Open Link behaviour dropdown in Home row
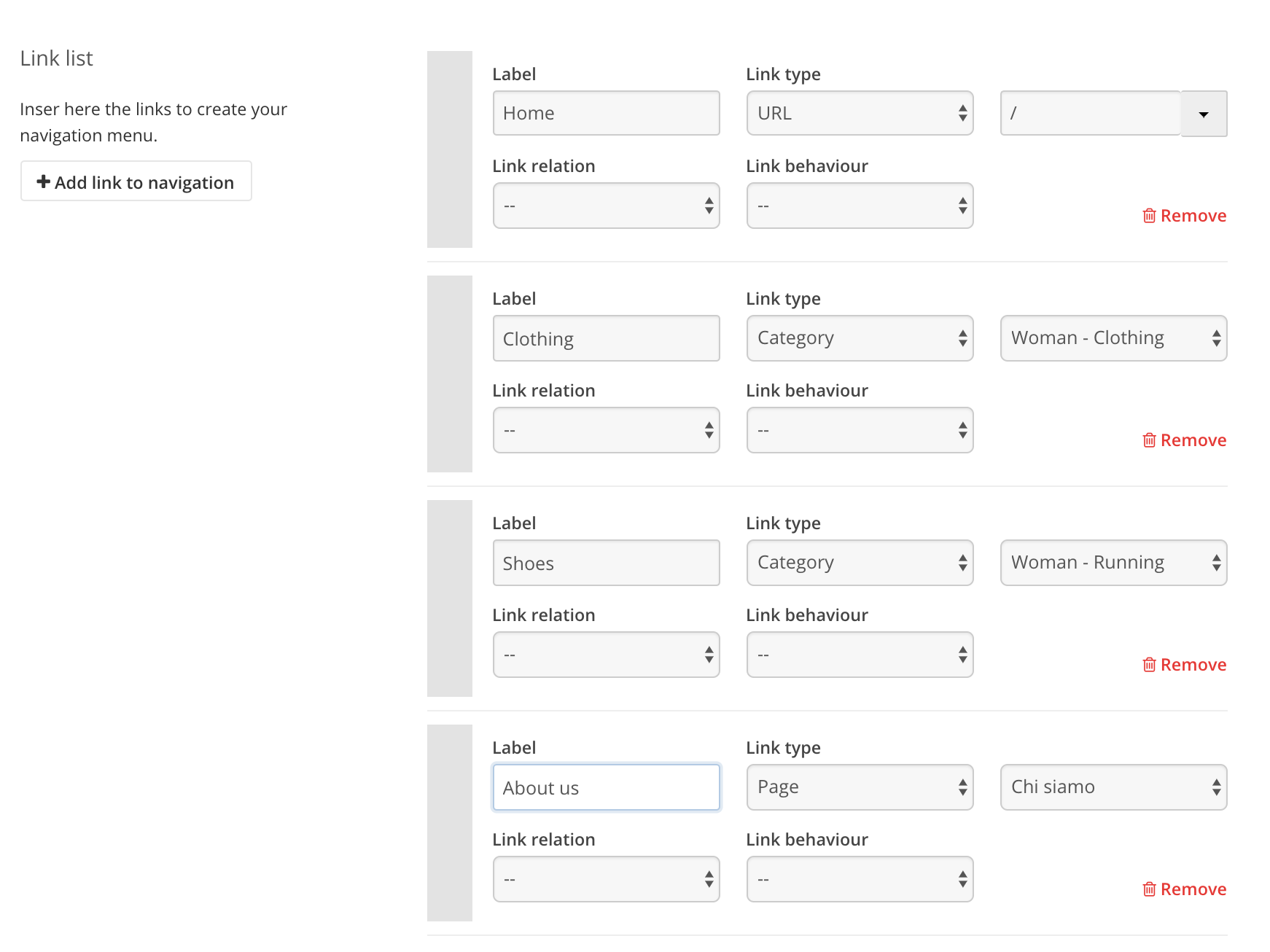Image resolution: width=1270 pixels, height=952 pixels. tap(860, 206)
